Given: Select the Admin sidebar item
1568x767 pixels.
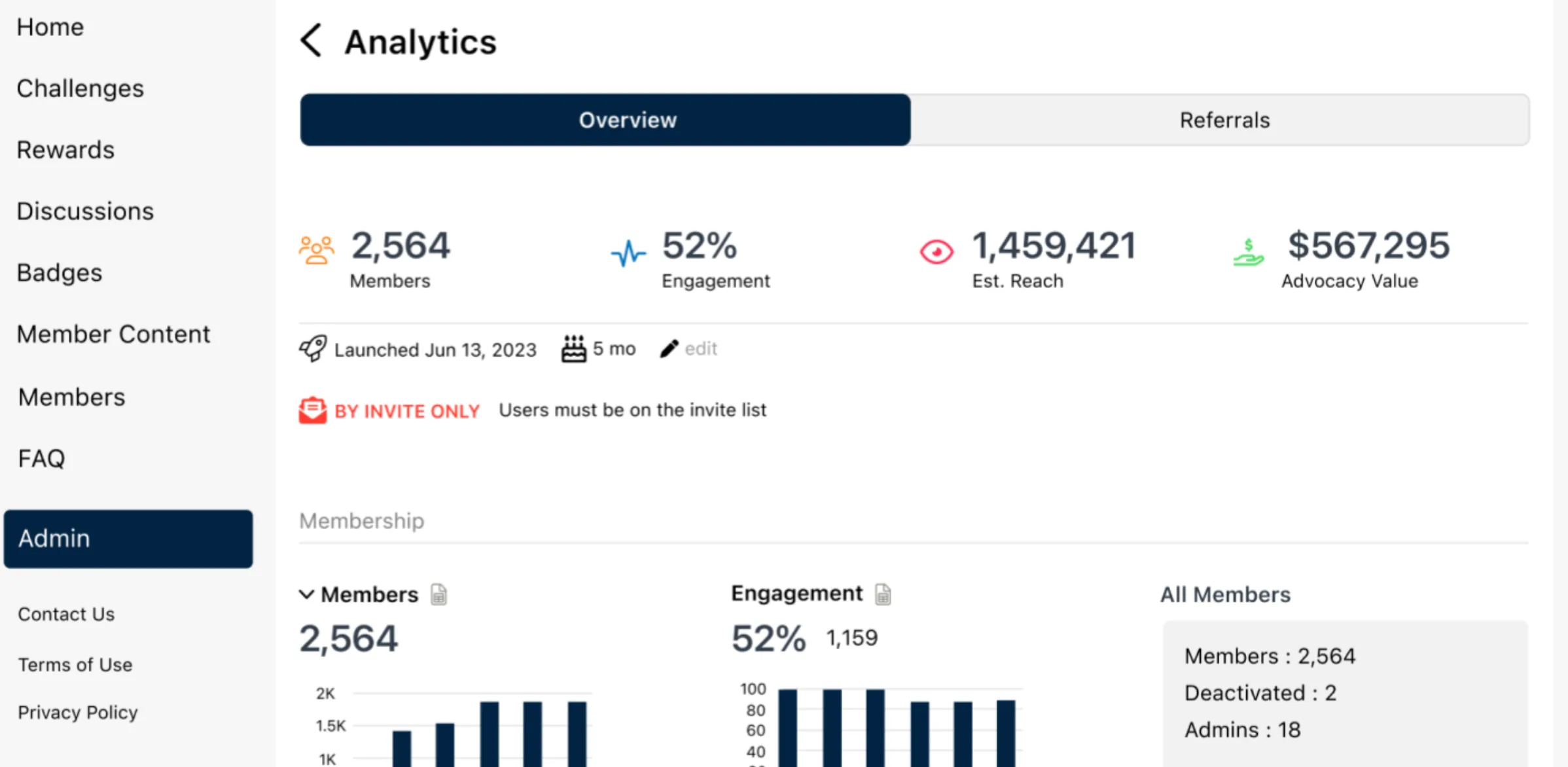Looking at the screenshot, I should point(128,539).
